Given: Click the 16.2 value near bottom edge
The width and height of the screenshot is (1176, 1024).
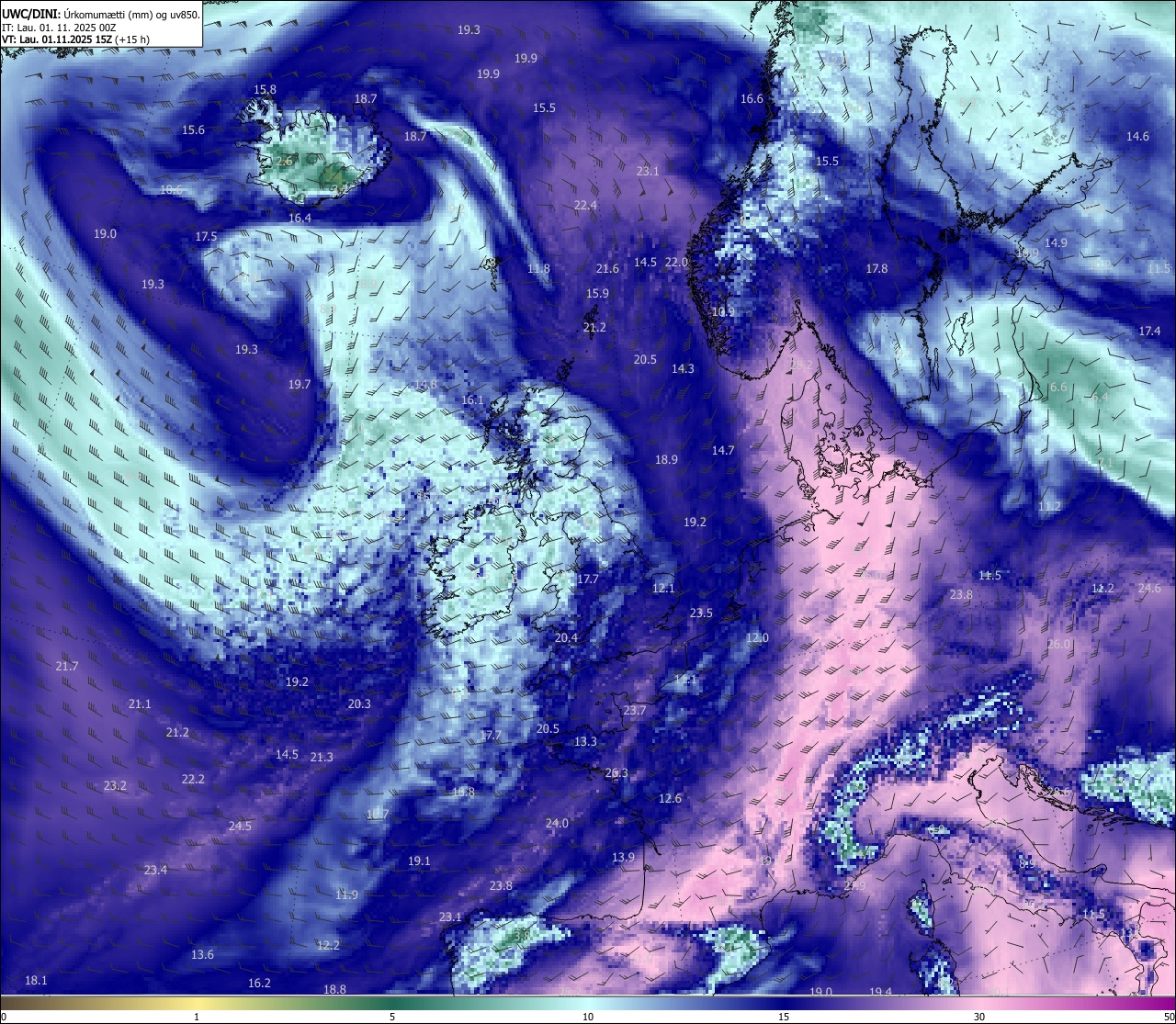Looking at the screenshot, I should [x=259, y=983].
